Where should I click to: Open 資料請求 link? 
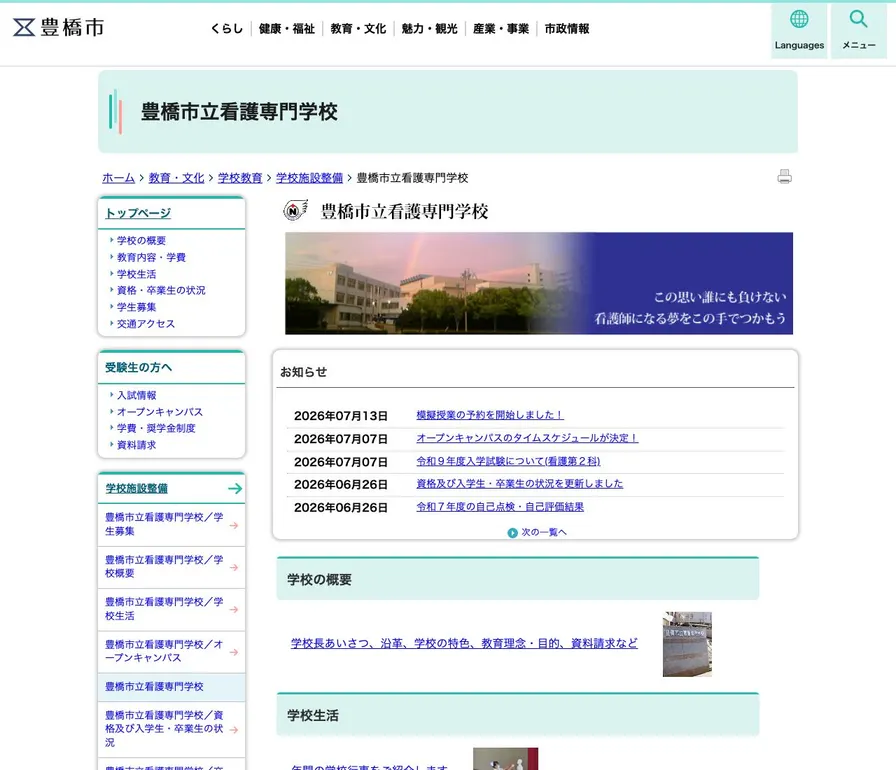click(x=136, y=444)
